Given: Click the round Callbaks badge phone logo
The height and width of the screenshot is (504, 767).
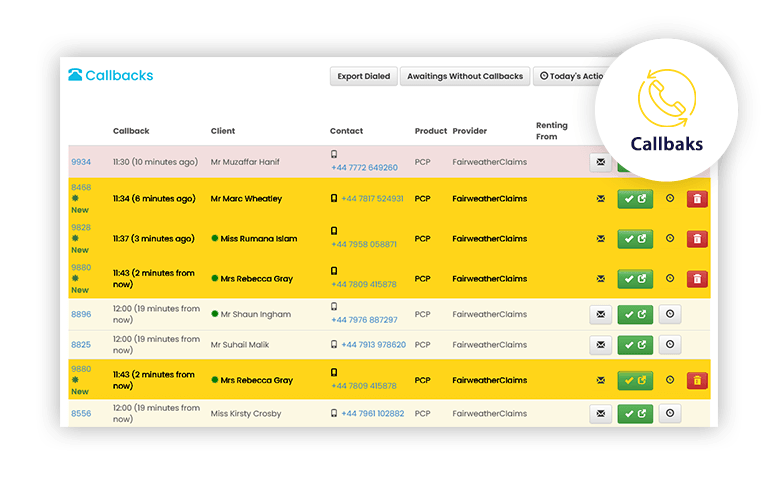Looking at the screenshot, I should tap(665, 99).
